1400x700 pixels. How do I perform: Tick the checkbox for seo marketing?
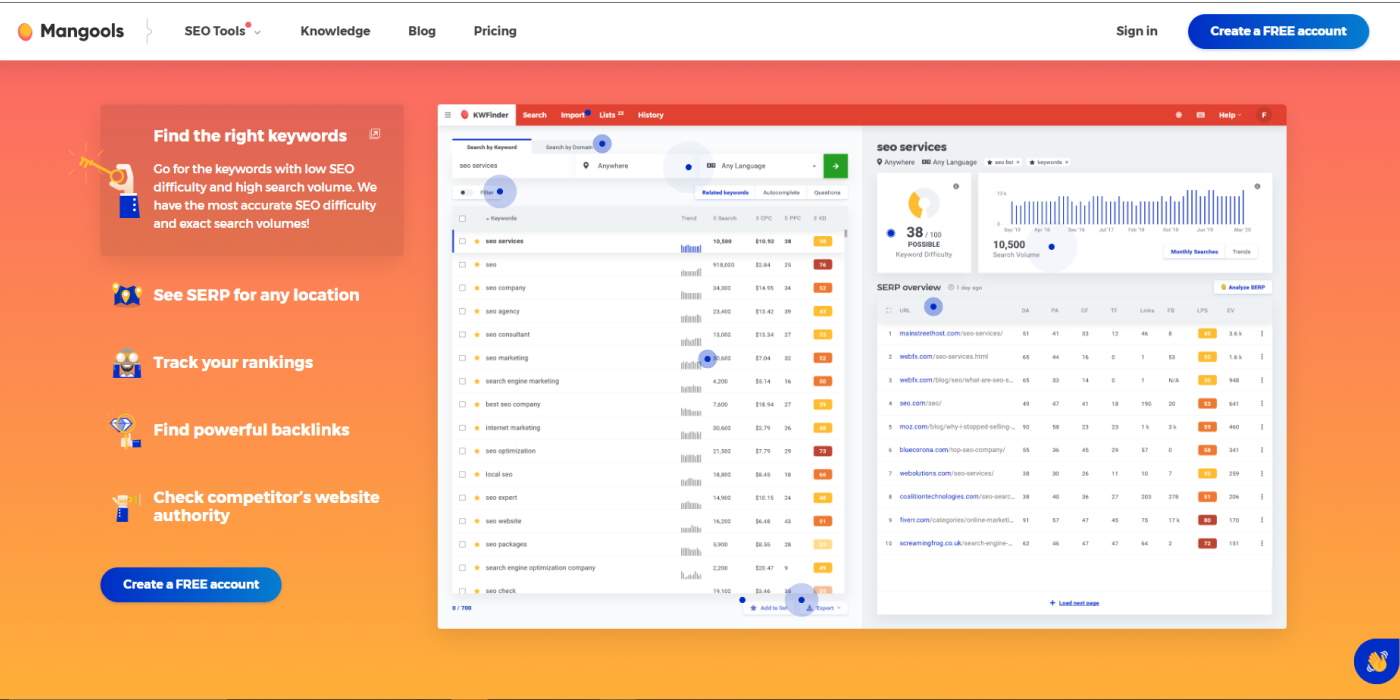[x=462, y=358]
